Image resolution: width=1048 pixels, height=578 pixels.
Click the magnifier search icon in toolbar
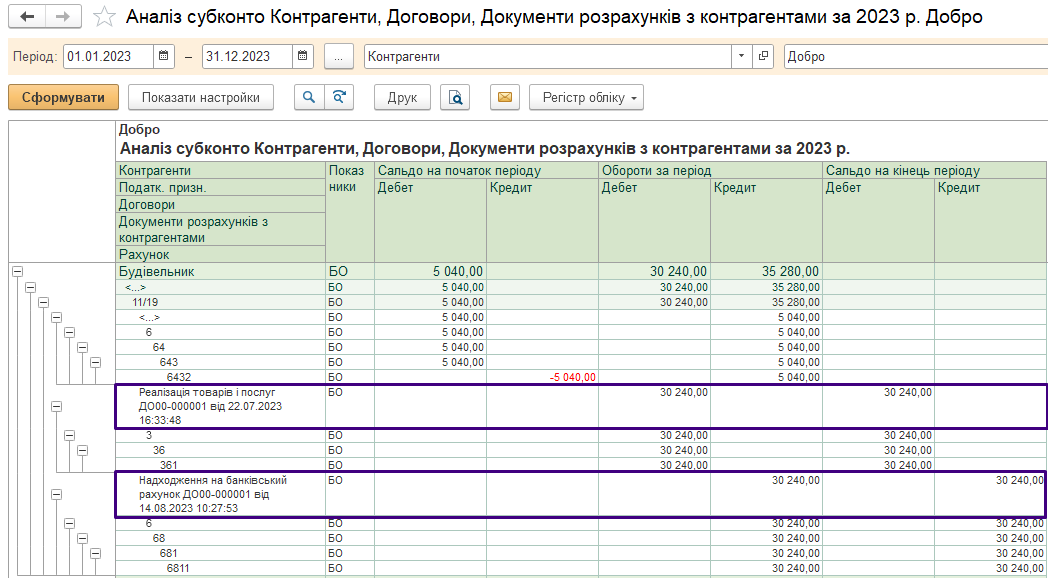(x=309, y=98)
